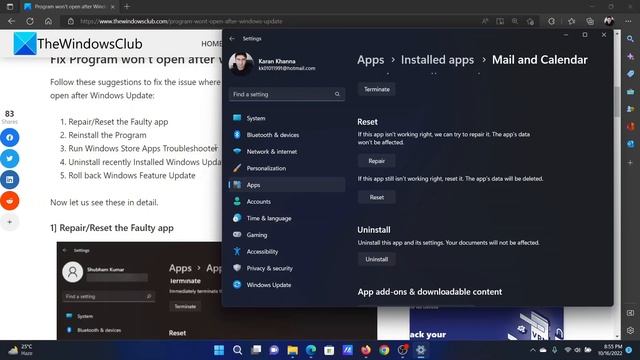
Task: Open Edge settings and more menu
Action: coord(628,21)
